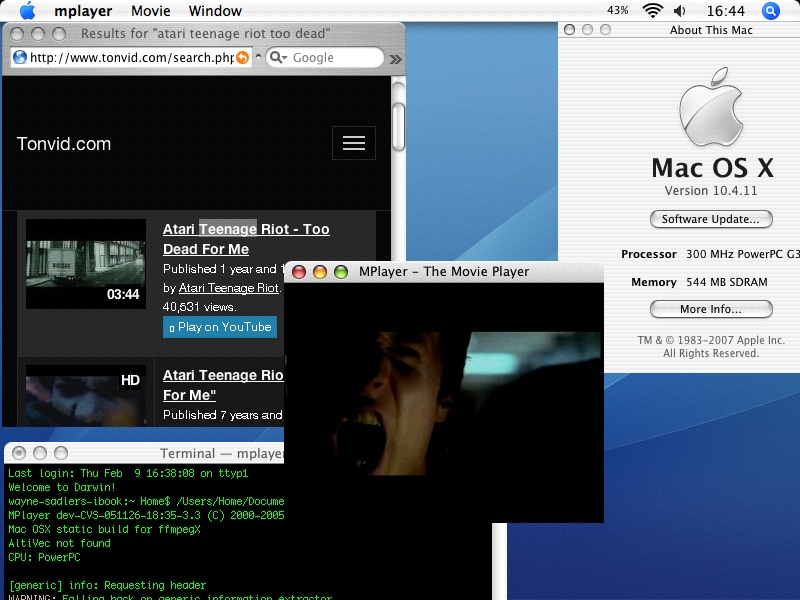Click the MPlayer video playback area
Image resolution: width=800 pixels, height=600 pixels.
pyautogui.click(x=444, y=403)
